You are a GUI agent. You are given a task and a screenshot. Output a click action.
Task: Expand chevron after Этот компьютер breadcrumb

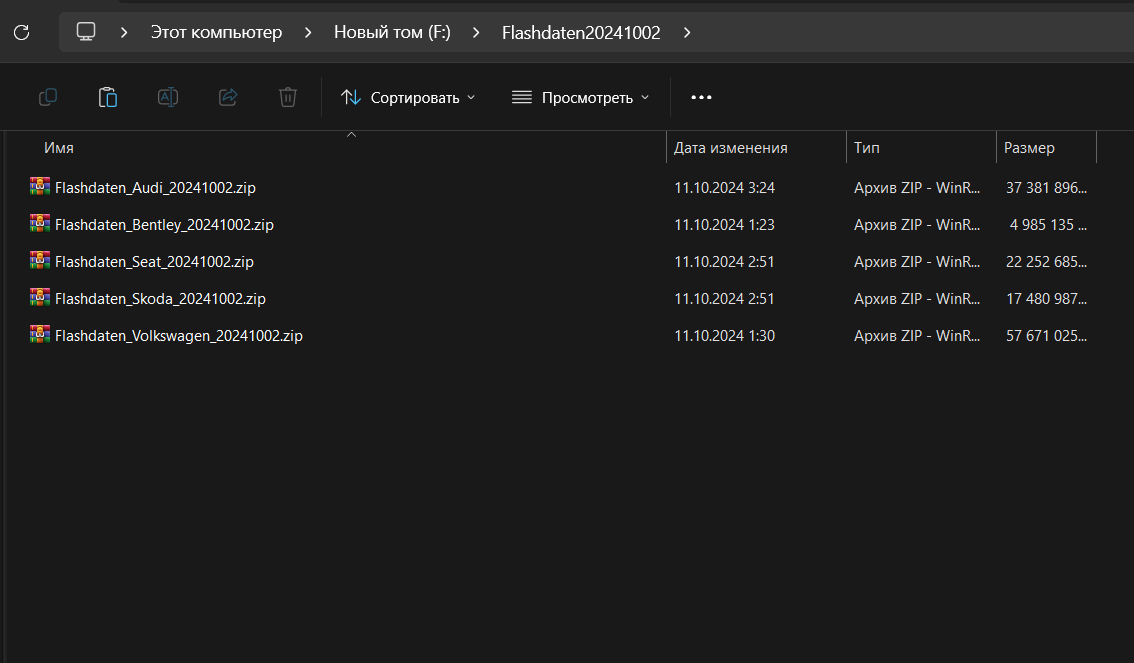307,32
